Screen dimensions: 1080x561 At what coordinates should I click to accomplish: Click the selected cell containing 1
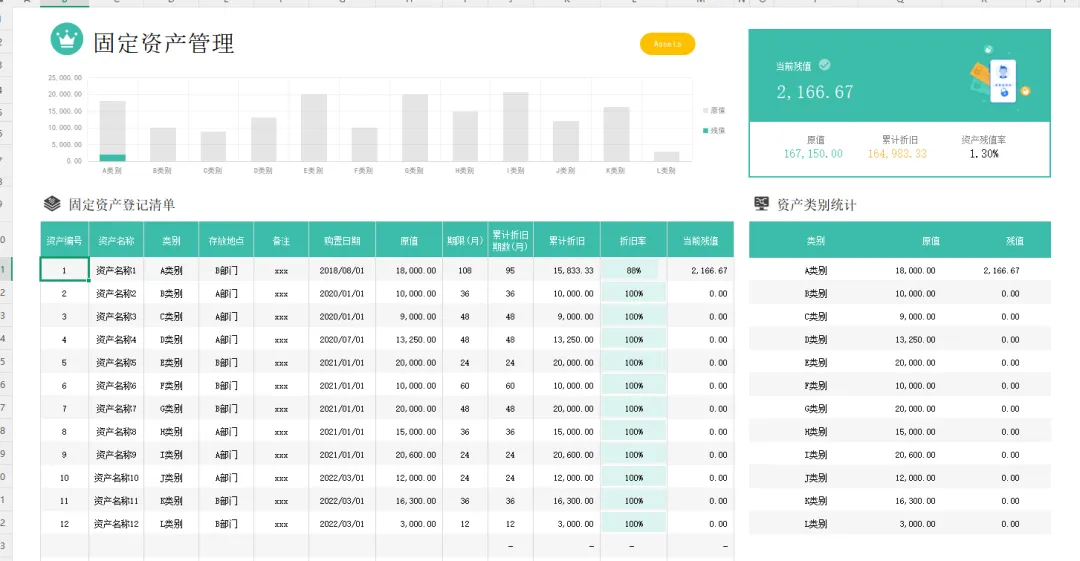click(64, 270)
